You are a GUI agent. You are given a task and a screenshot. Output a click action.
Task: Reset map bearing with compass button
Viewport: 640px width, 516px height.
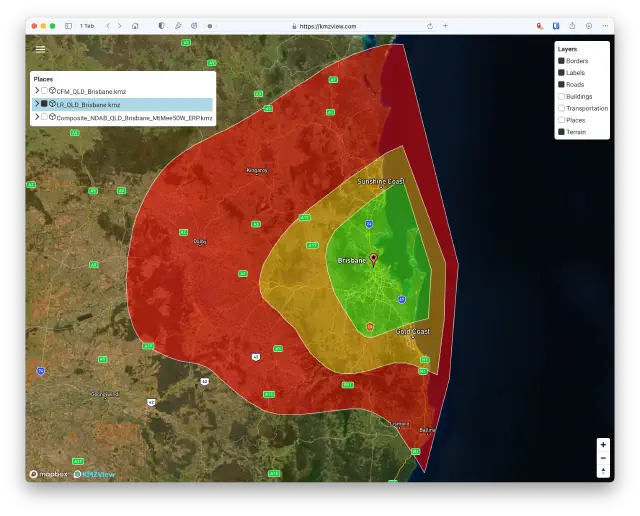[x=603, y=471]
